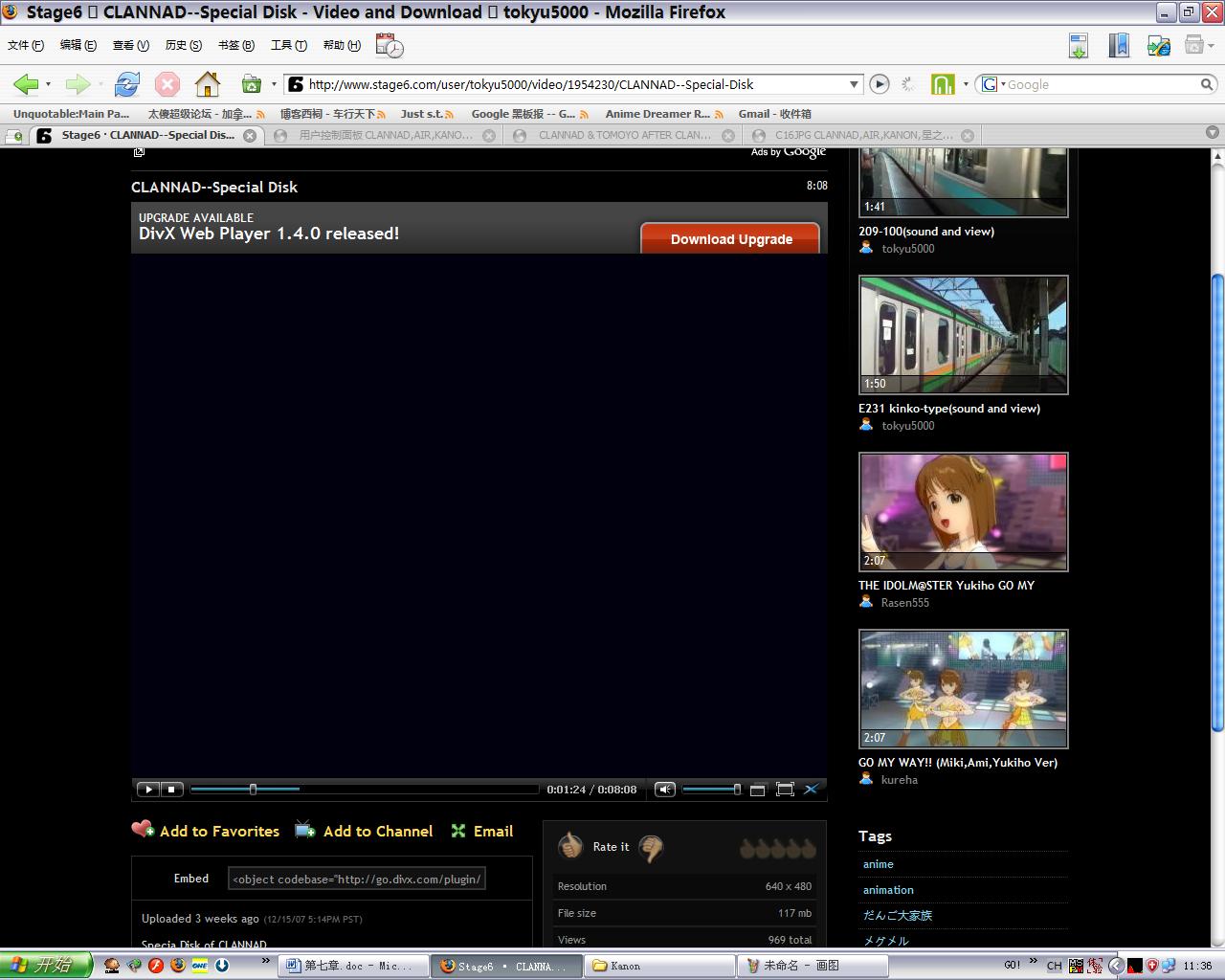Stop the DivX video playback
The width and height of the screenshot is (1225, 980).
coord(171,790)
